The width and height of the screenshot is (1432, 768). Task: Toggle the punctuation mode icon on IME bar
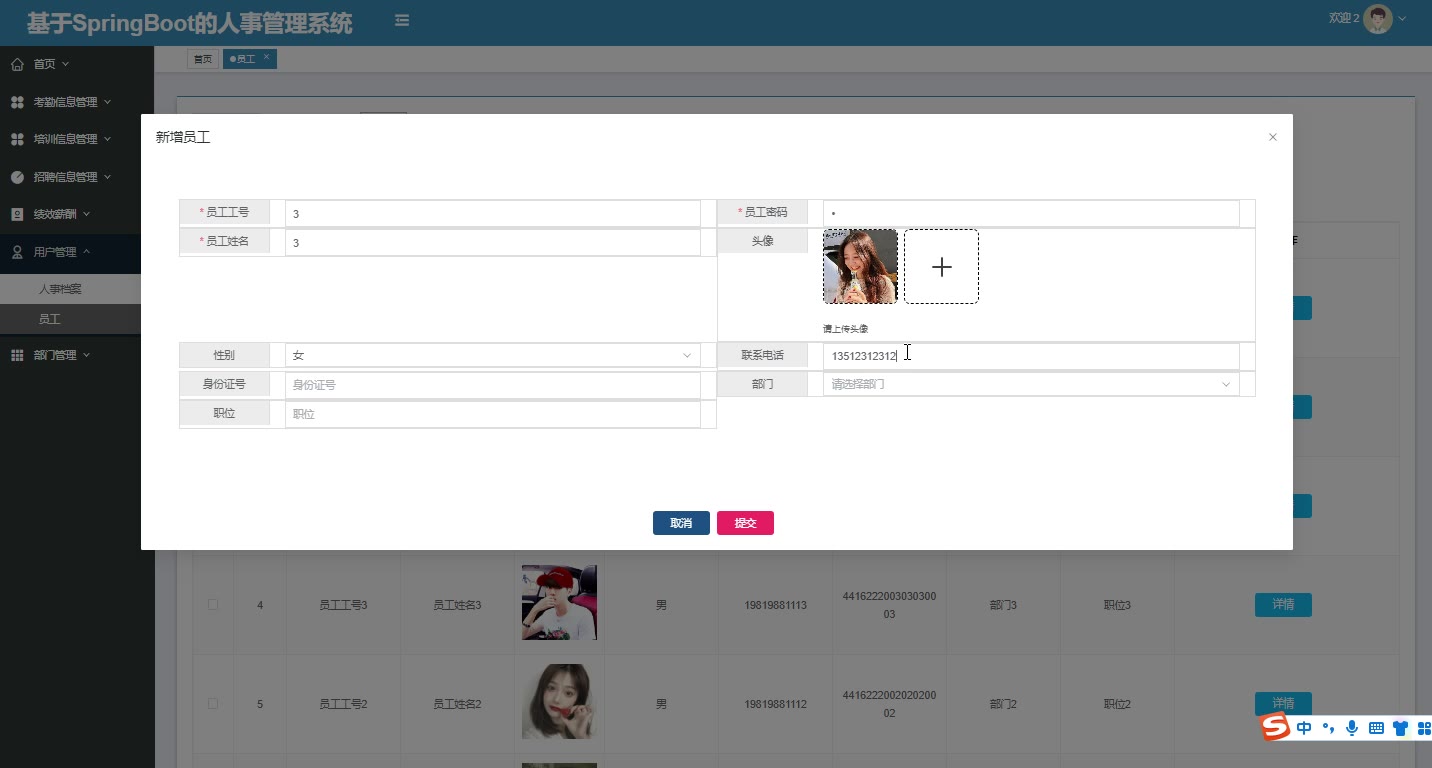tap(1329, 729)
